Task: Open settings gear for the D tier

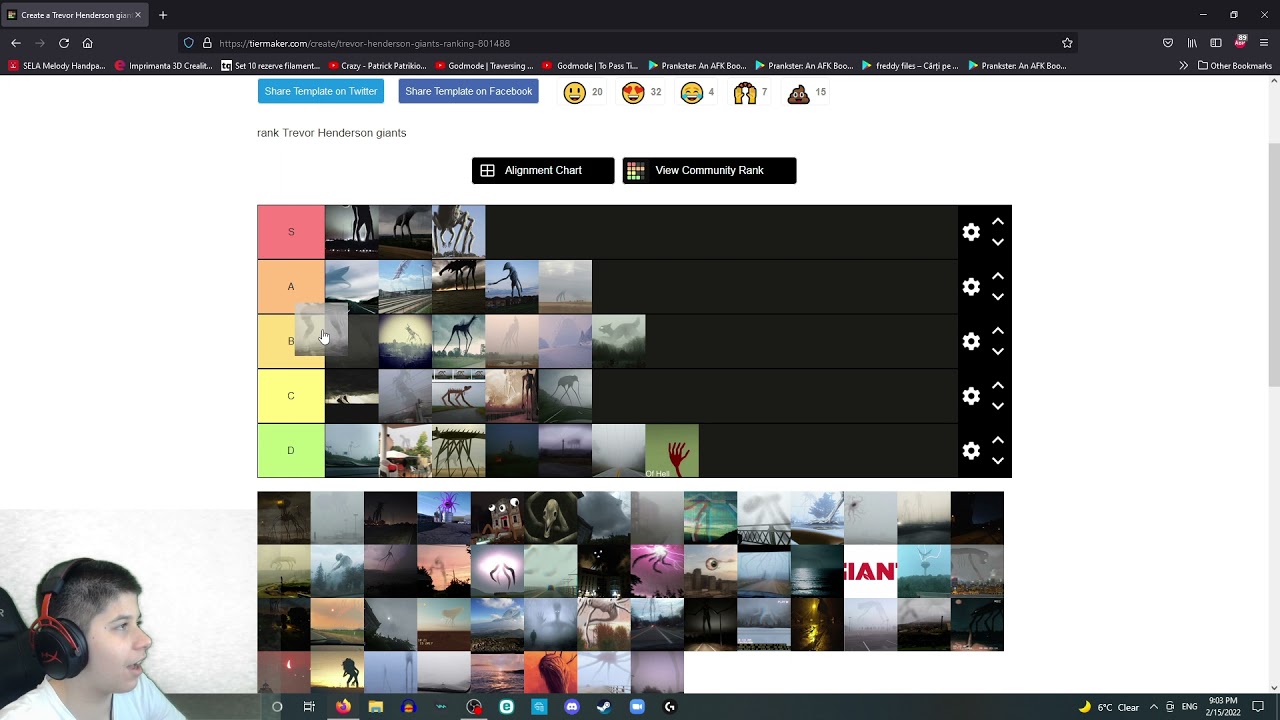Action: [x=971, y=451]
